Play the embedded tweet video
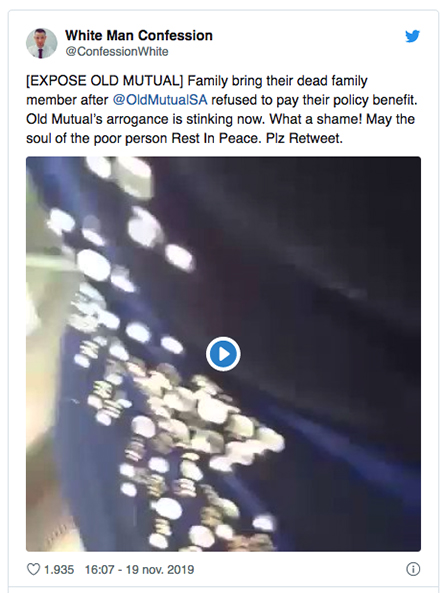 coord(223,354)
